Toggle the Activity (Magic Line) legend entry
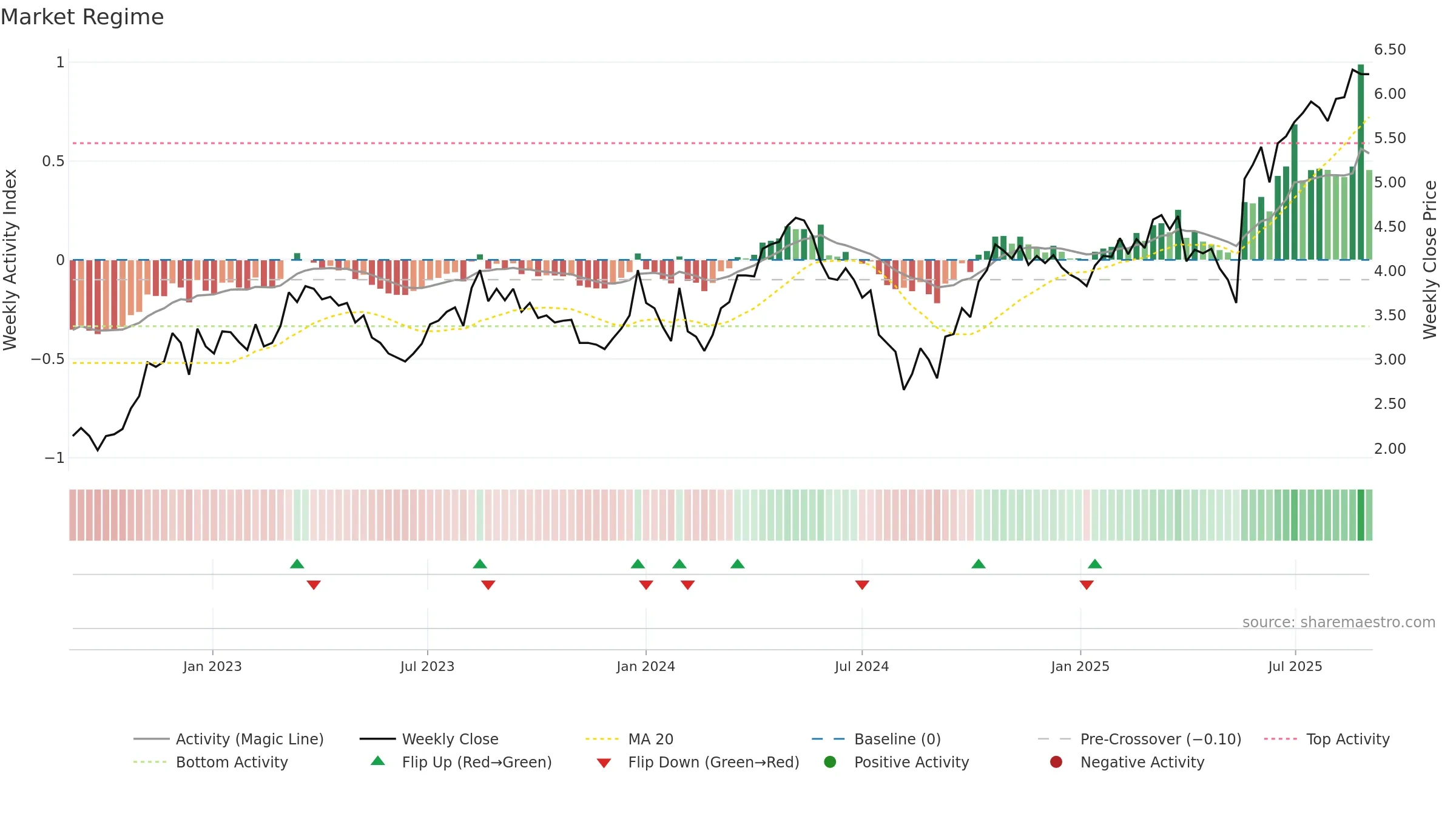The width and height of the screenshot is (1456, 819). click(x=229, y=739)
